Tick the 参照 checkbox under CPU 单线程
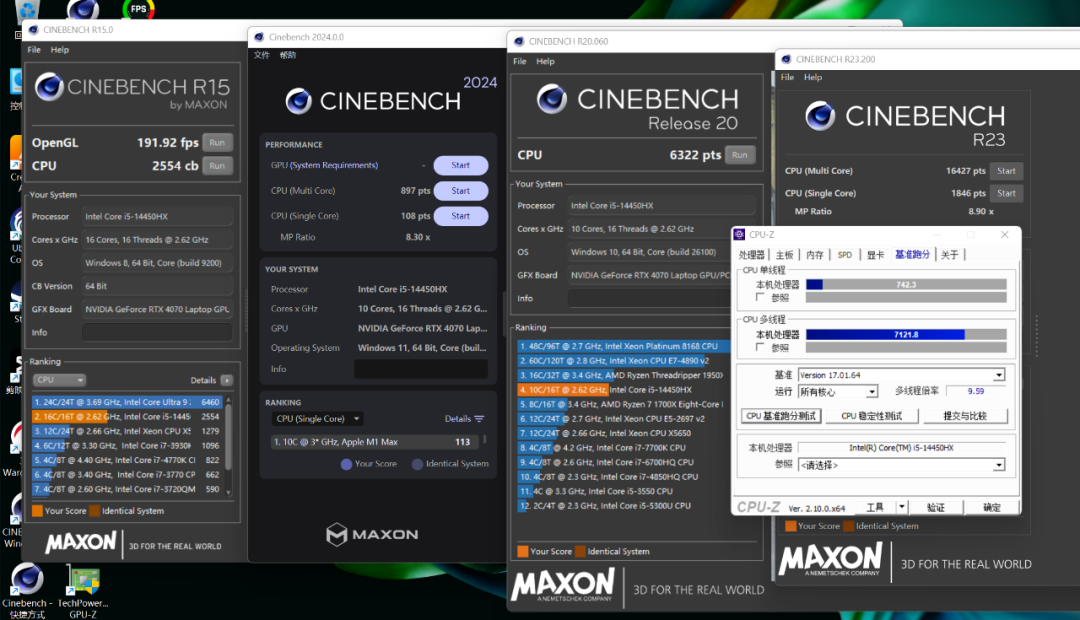The image size is (1080, 620). click(760, 298)
